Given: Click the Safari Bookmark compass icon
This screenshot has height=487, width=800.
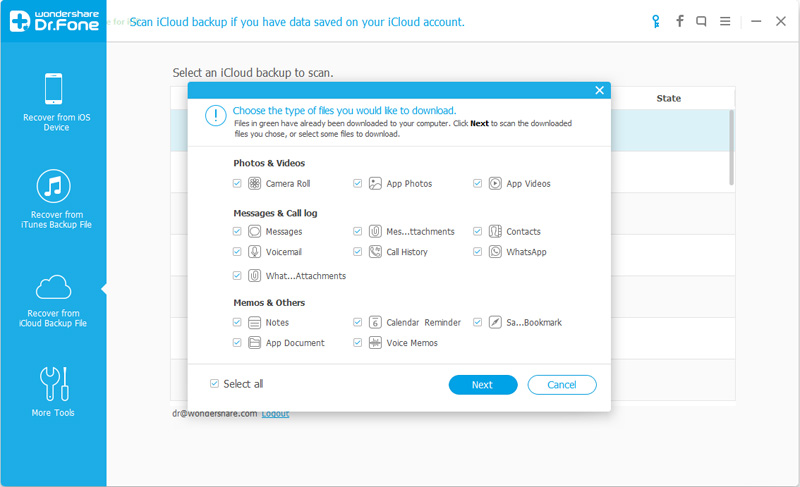Looking at the screenshot, I should 495,322.
